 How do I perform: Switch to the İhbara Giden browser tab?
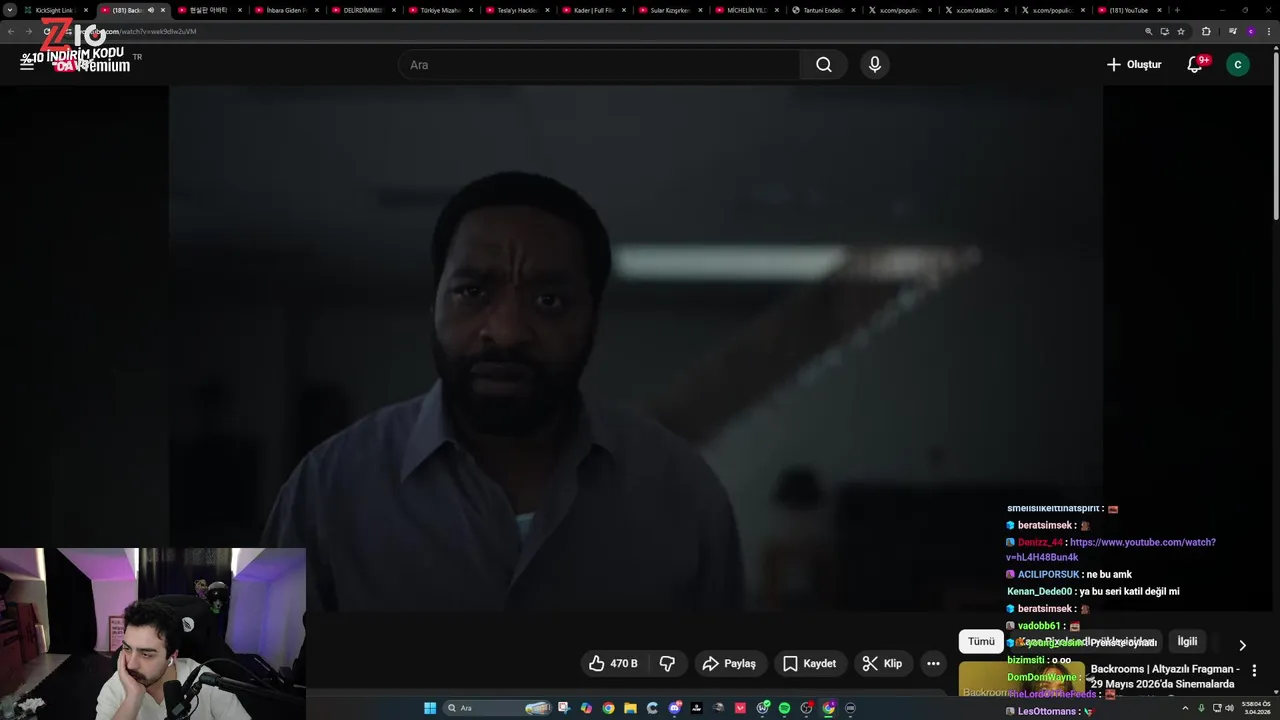tap(286, 10)
